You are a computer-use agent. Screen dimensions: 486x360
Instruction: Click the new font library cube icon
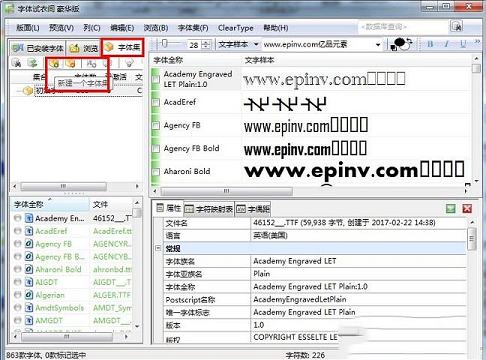(x=54, y=63)
